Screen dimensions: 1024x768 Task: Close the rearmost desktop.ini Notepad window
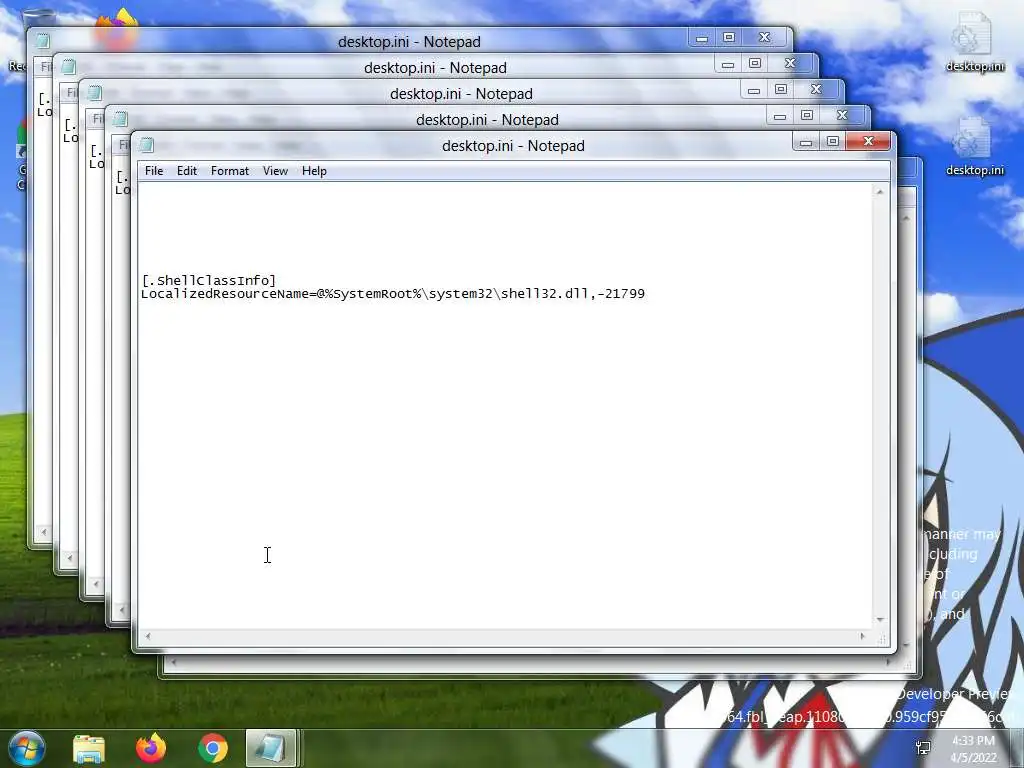(764, 37)
